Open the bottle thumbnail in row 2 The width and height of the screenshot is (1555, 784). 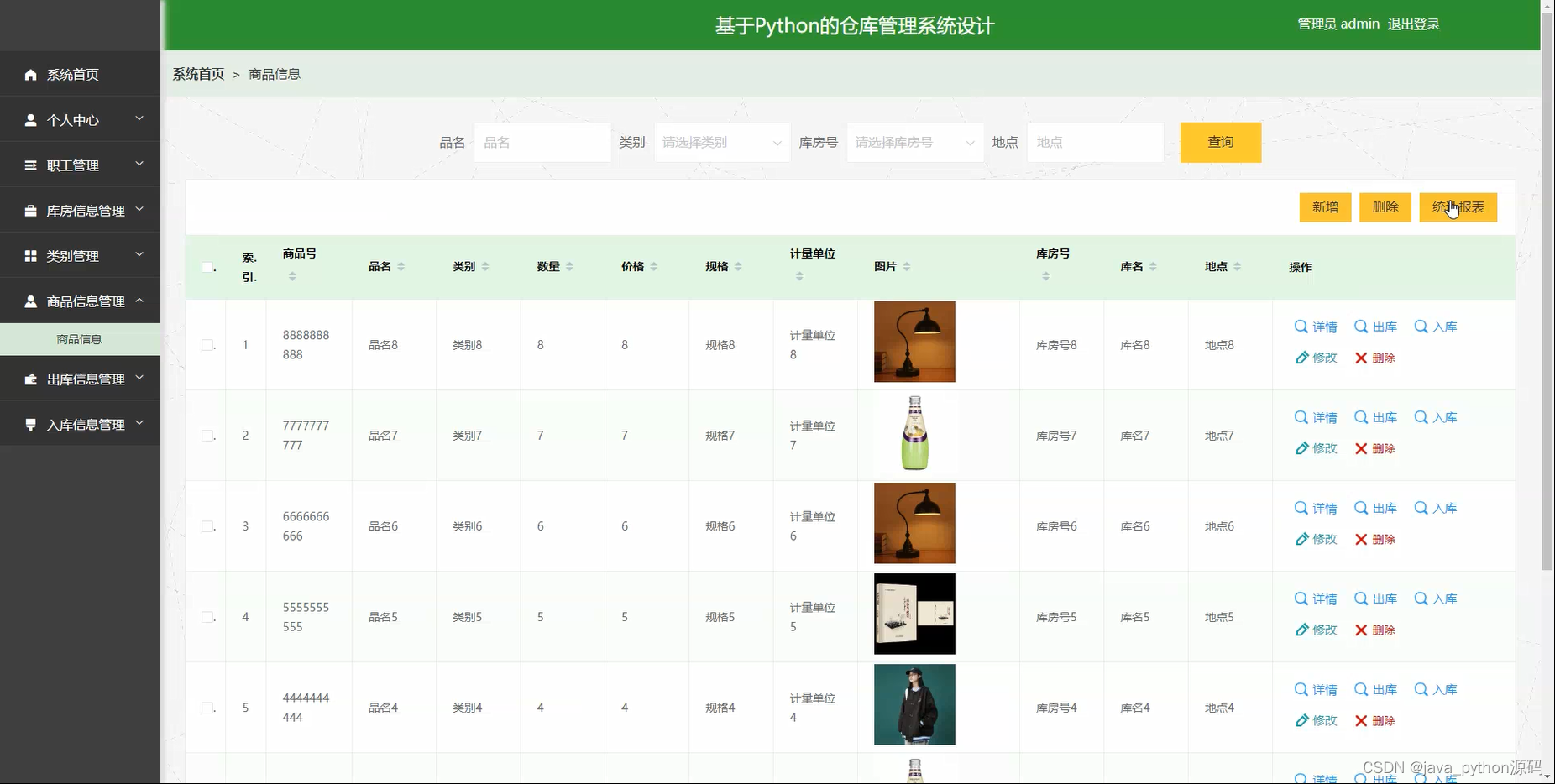(x=914, y=432)
